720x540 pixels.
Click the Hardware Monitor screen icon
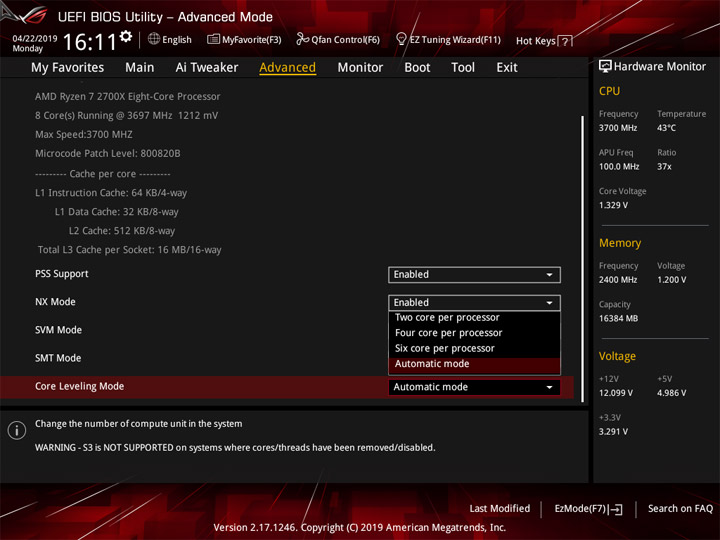coord(605,67)
